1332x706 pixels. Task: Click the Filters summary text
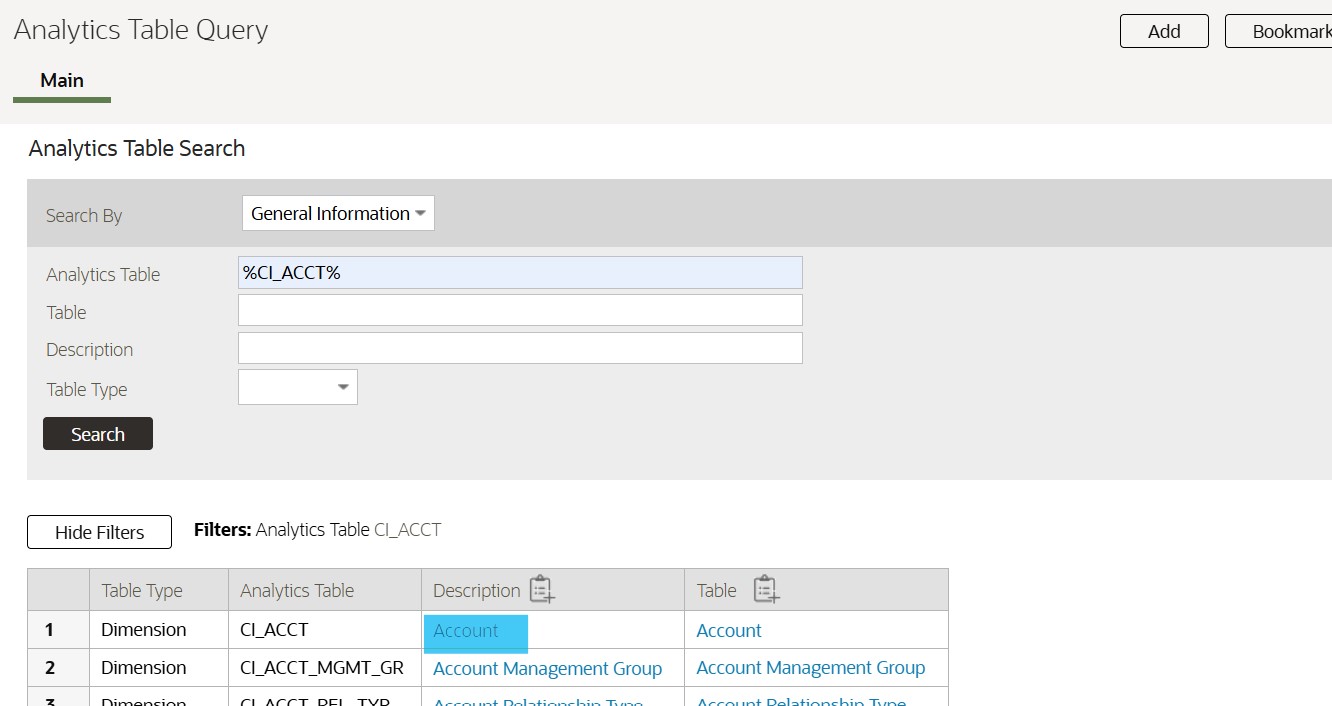coord(317,530)
